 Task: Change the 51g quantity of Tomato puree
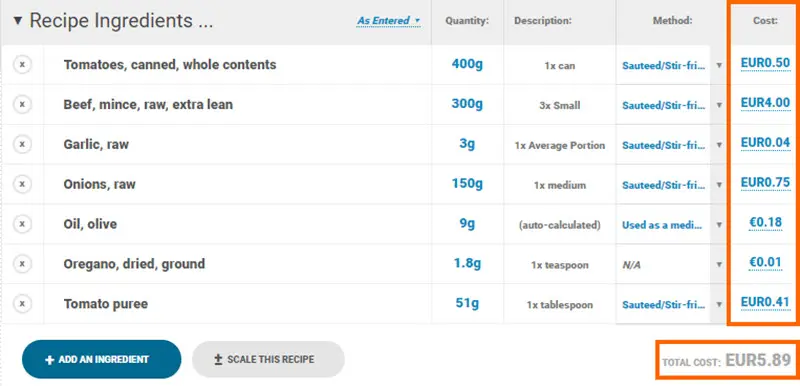(467, 303)
